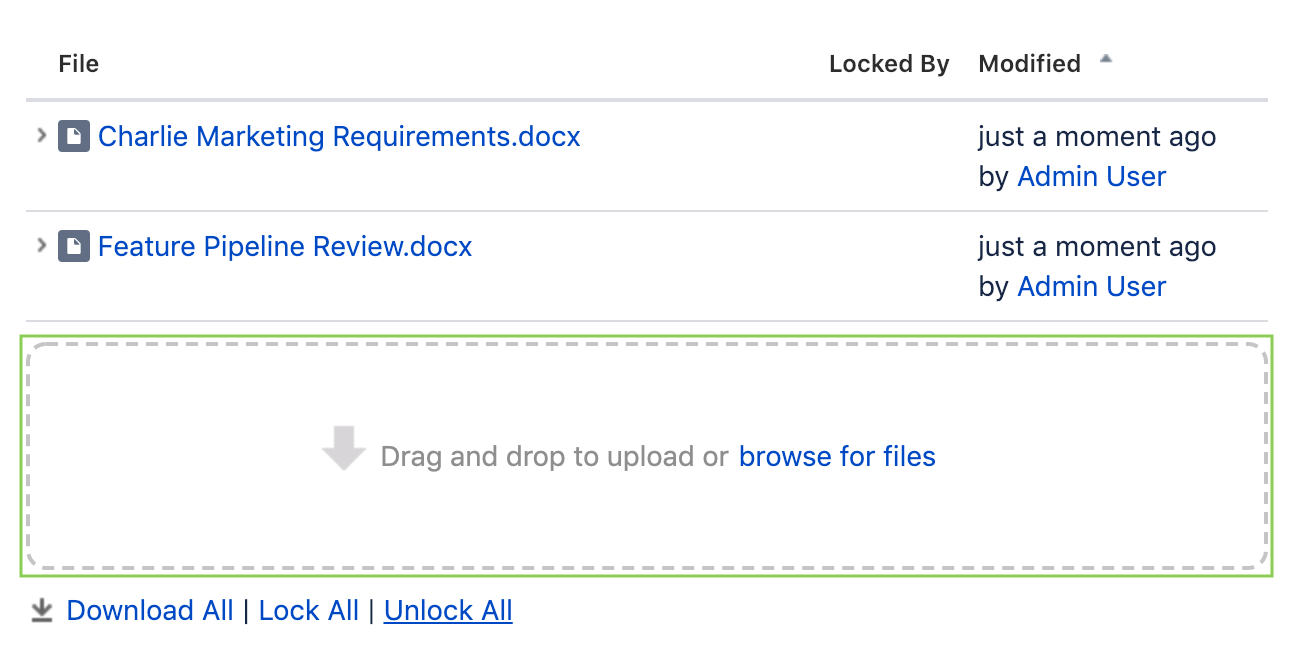Click the Charlie Marketing Requirements document icon
Viewport: 1314px width, 650px height.
click(74, 136)
